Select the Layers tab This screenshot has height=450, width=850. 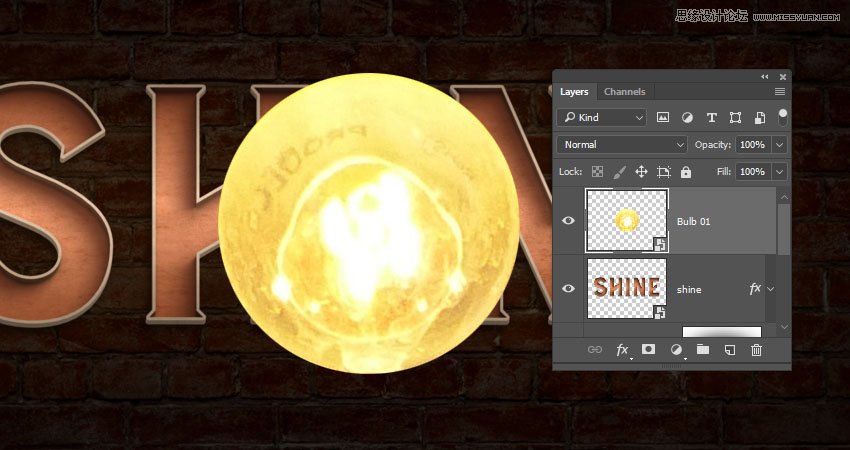(574, 92)
